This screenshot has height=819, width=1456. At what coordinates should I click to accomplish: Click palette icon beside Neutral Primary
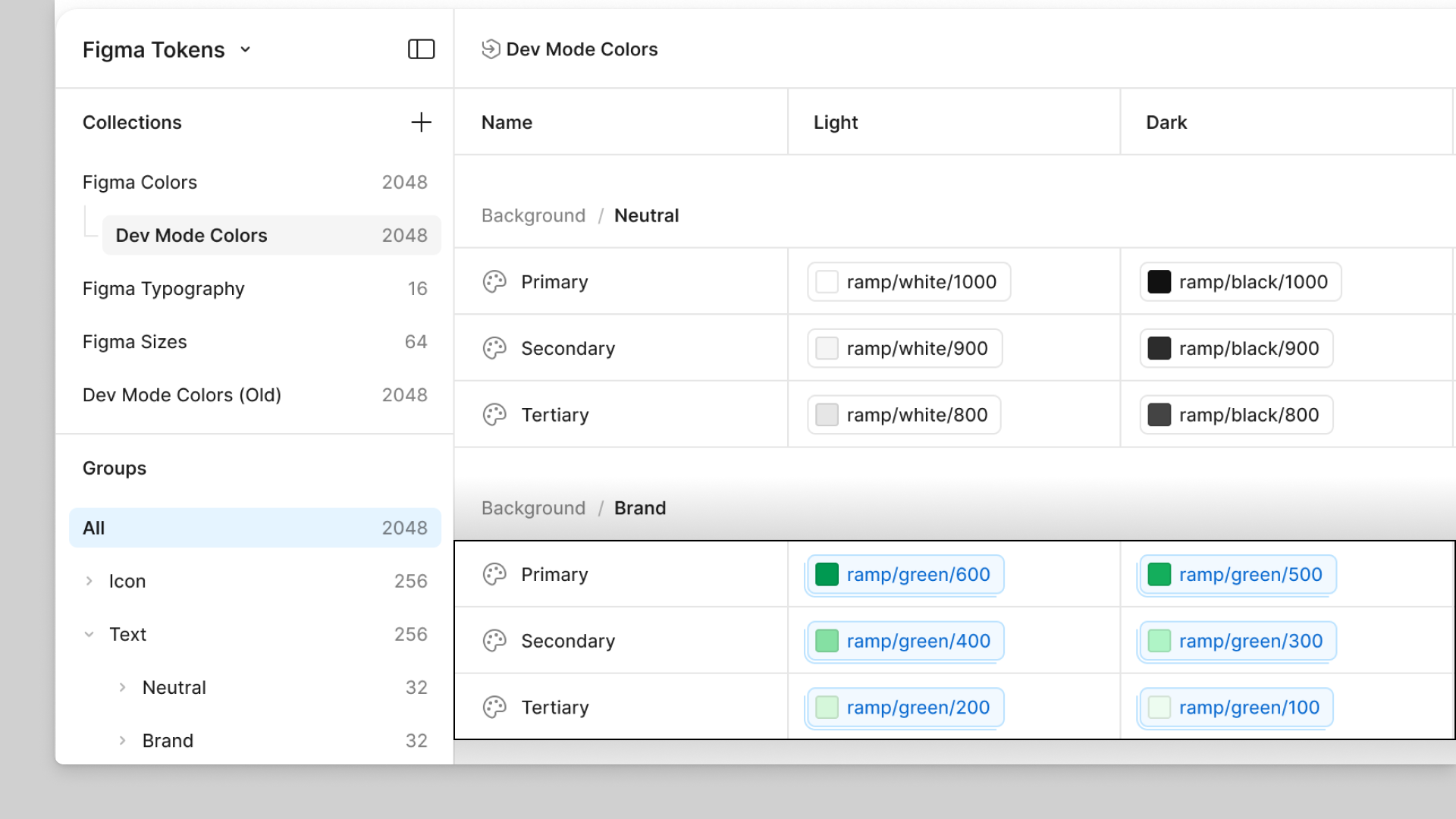click(494, 282)
